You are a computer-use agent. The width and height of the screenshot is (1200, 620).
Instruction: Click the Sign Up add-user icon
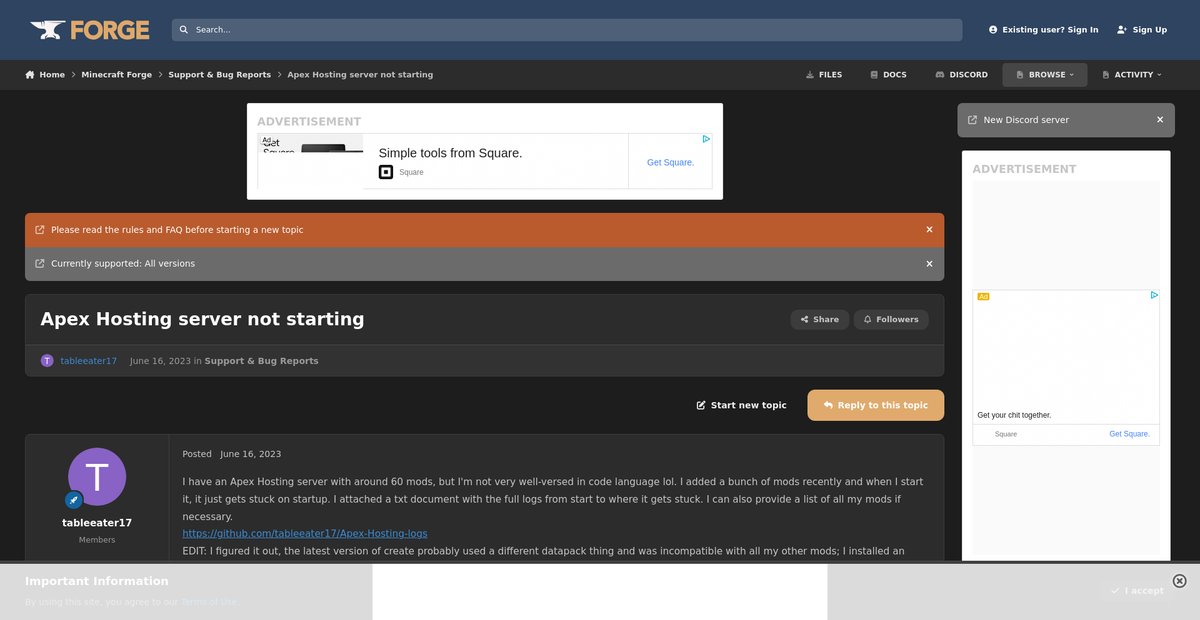click(x=1122, y=30)
